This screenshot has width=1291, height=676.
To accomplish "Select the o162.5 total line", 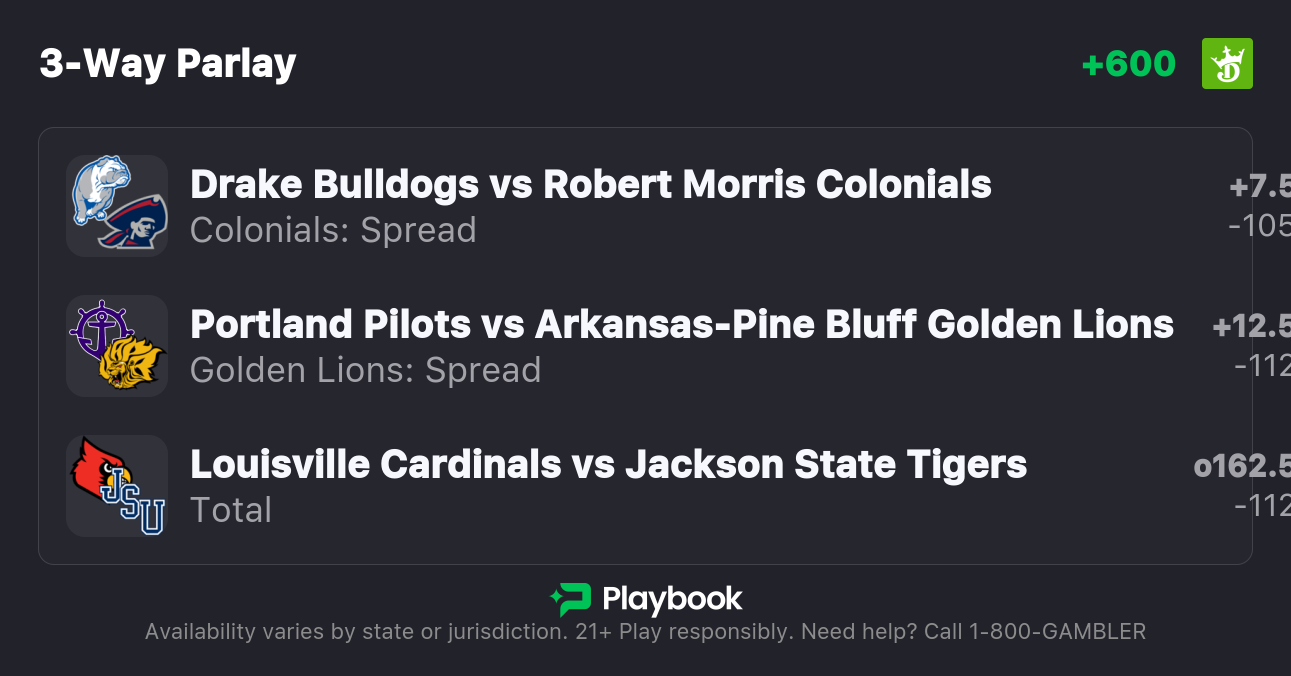I will click(1242, 467).
